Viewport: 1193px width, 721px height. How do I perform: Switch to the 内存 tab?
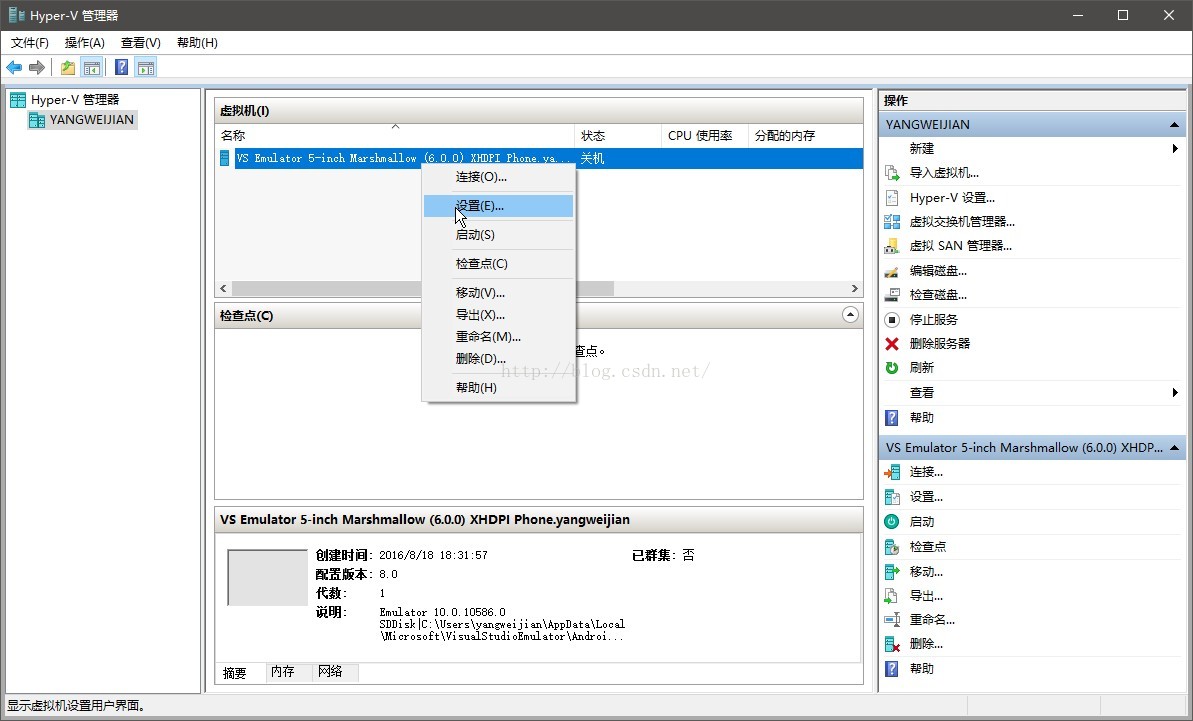[288, 672]
